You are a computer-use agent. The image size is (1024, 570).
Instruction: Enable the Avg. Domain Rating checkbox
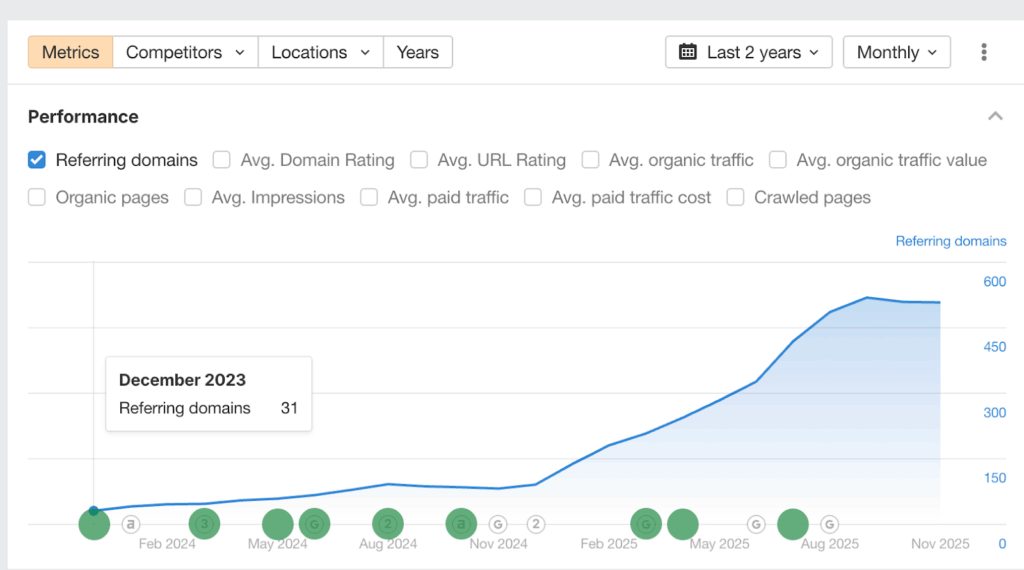pos(222,160)
